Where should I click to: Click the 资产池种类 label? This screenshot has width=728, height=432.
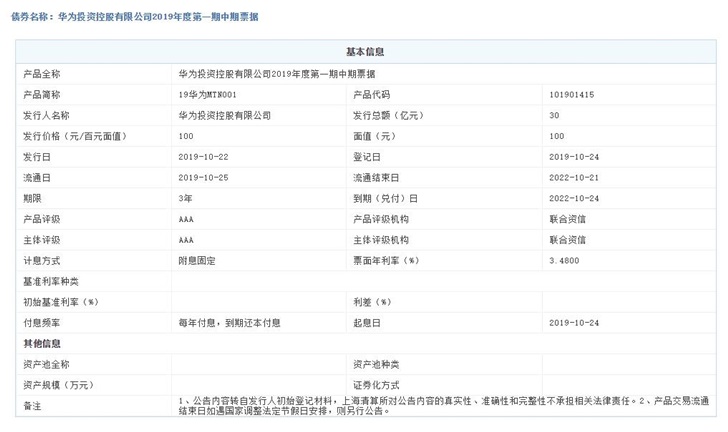[376, 365]
